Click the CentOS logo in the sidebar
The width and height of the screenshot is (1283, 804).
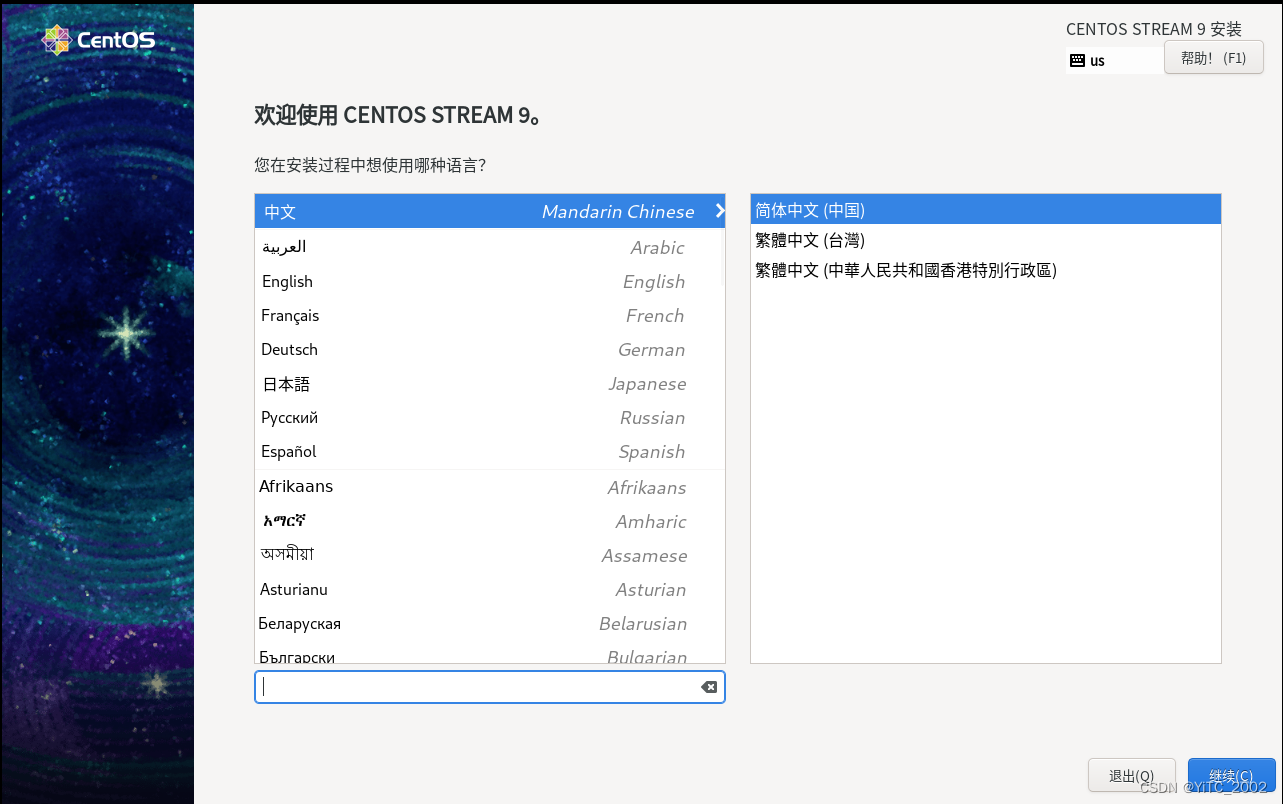tap(99, 41)
